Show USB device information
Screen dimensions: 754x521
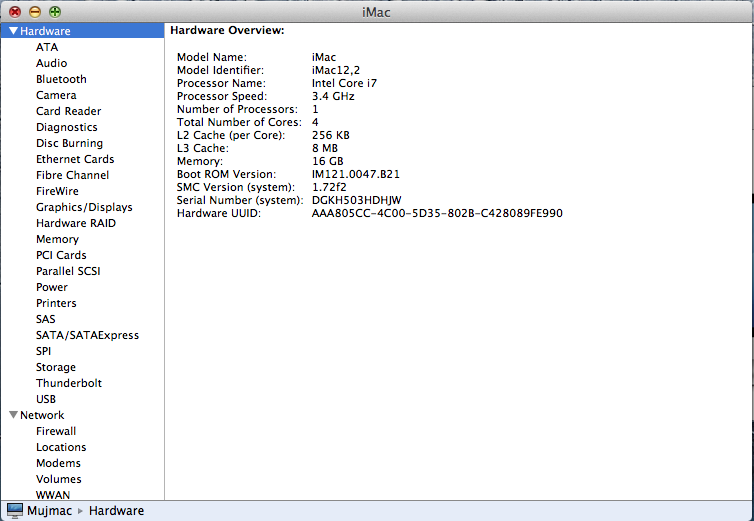pos(46,399)
